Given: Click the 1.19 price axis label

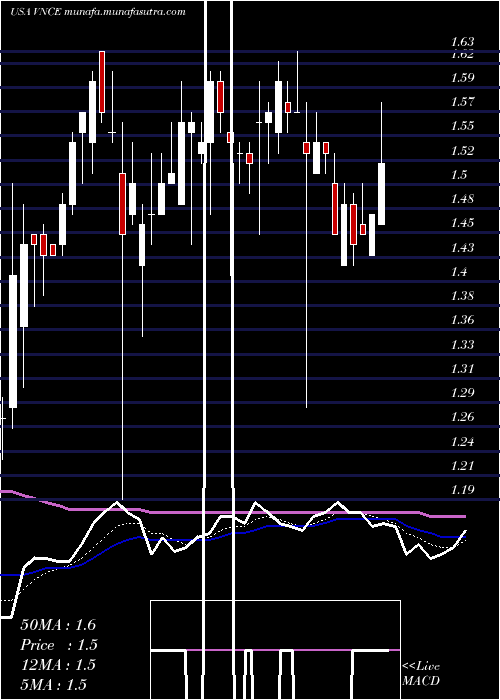Looking at the screenshot, I should click(462, 489).
